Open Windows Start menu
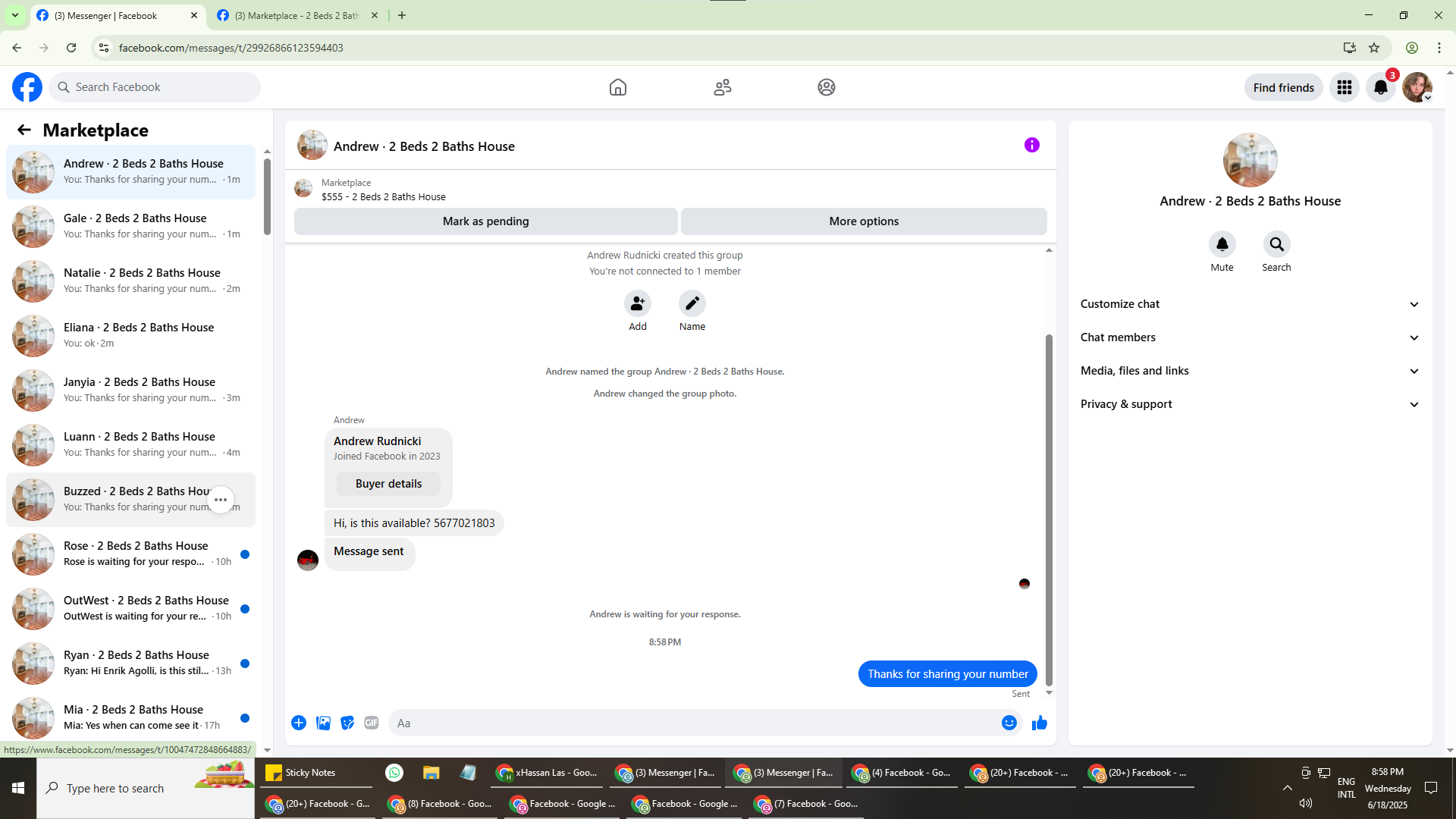1456x819 pixels. [x=18, y=789]
